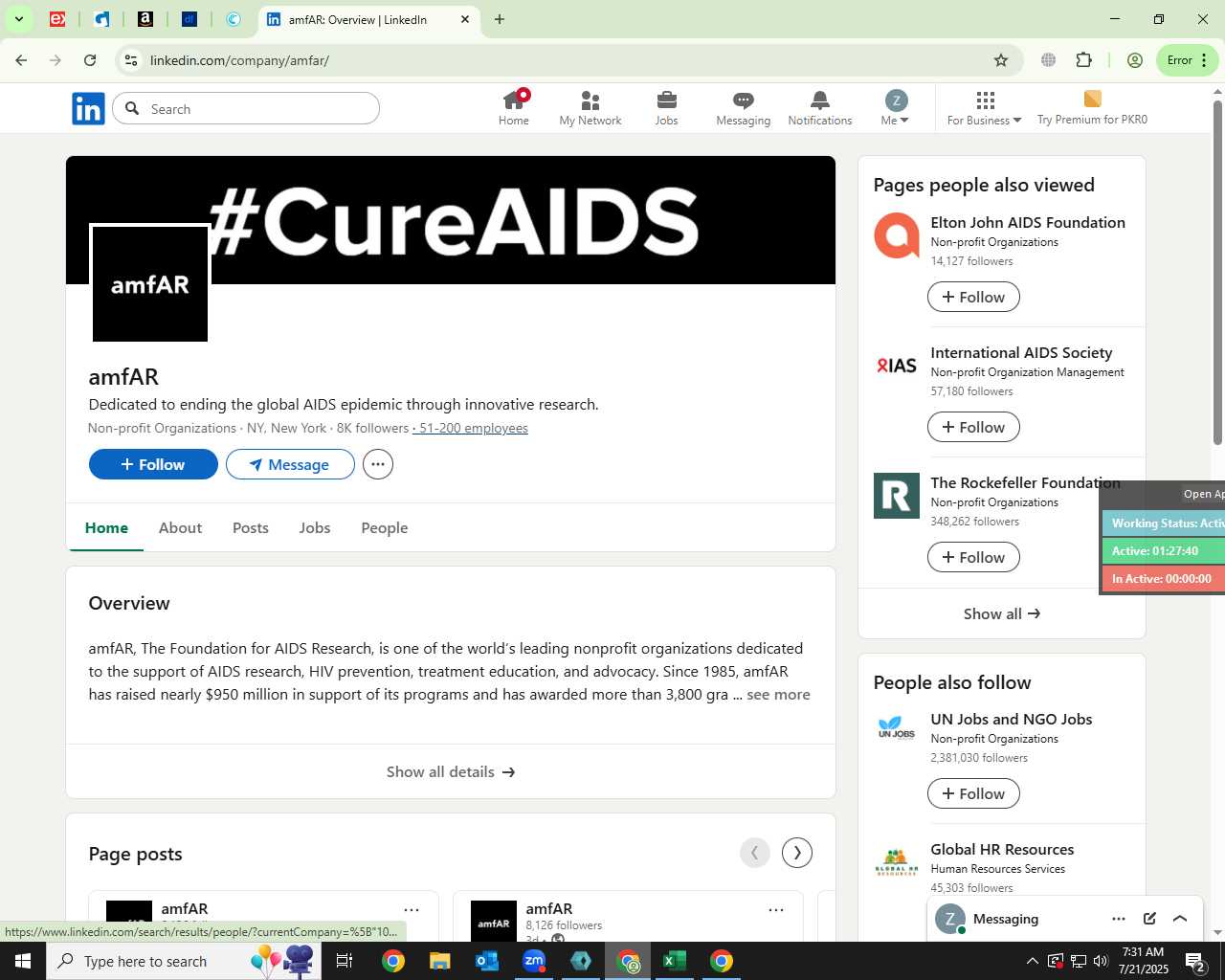This screenshot has width=1225, height=980.
Task: Switch to the About tab
Action: tap(180, 528)
